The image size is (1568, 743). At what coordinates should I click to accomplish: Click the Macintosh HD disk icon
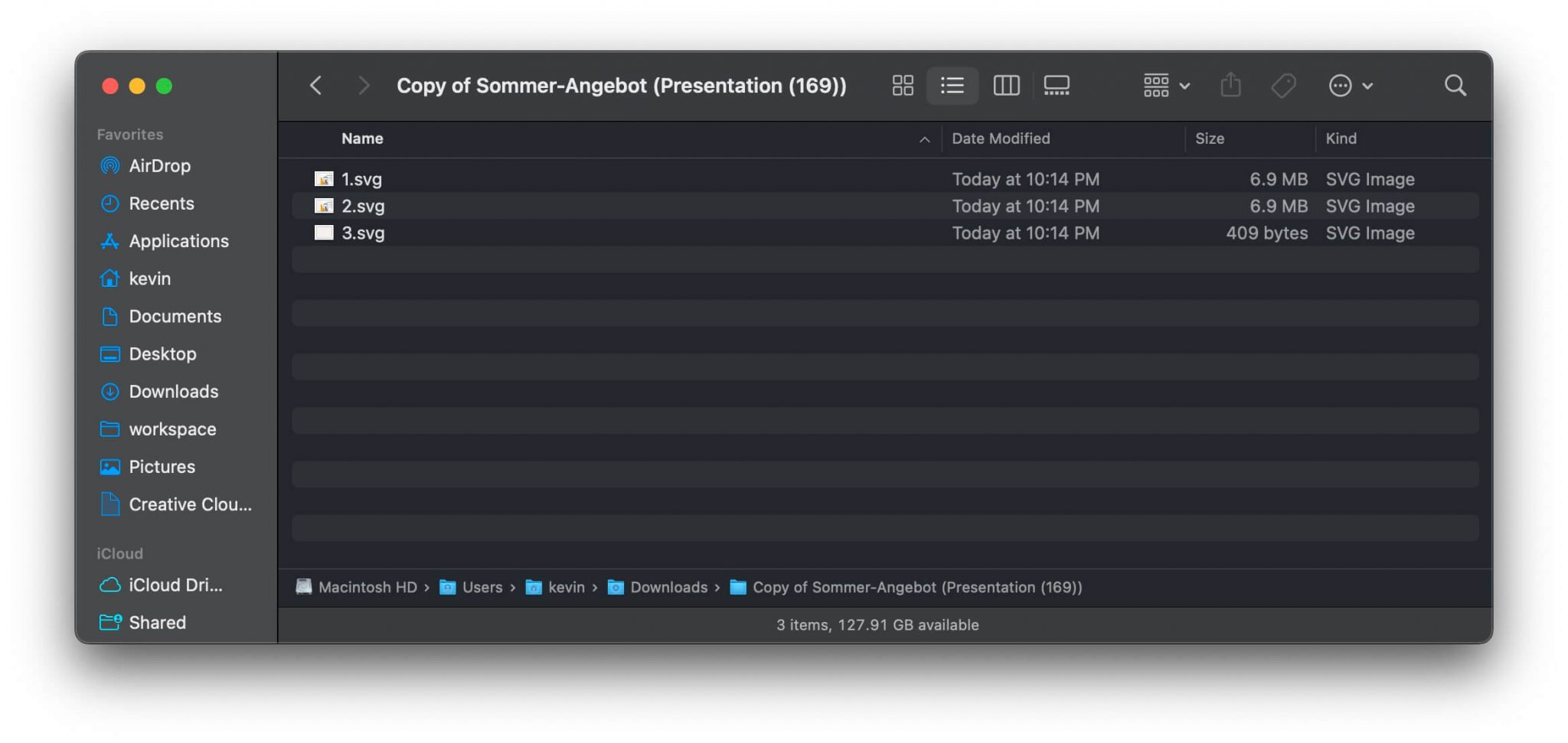[x=304, y=586]
